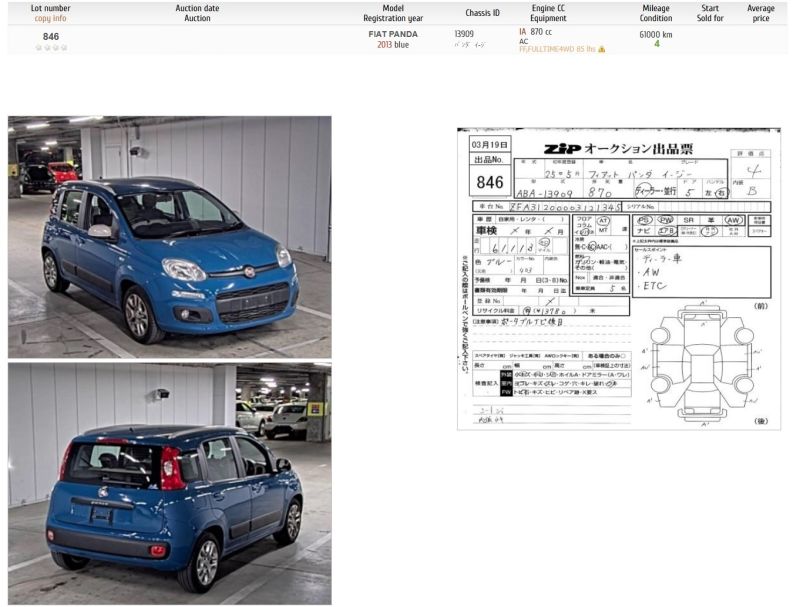Click the 'Engine CC' column header
800x607 pixels.
tap(548, 9)
